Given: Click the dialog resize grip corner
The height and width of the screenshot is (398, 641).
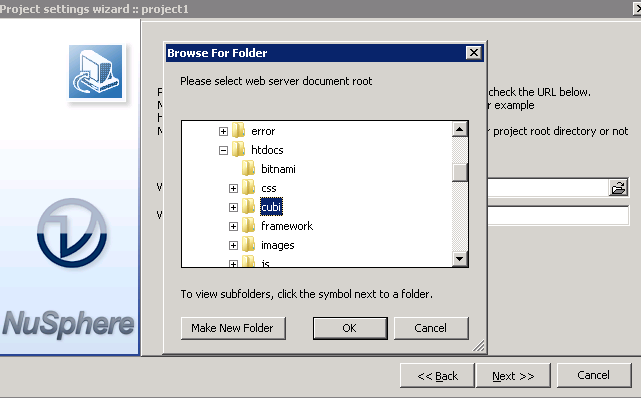Looking at the screenshot, I should [x=479, y=346].
